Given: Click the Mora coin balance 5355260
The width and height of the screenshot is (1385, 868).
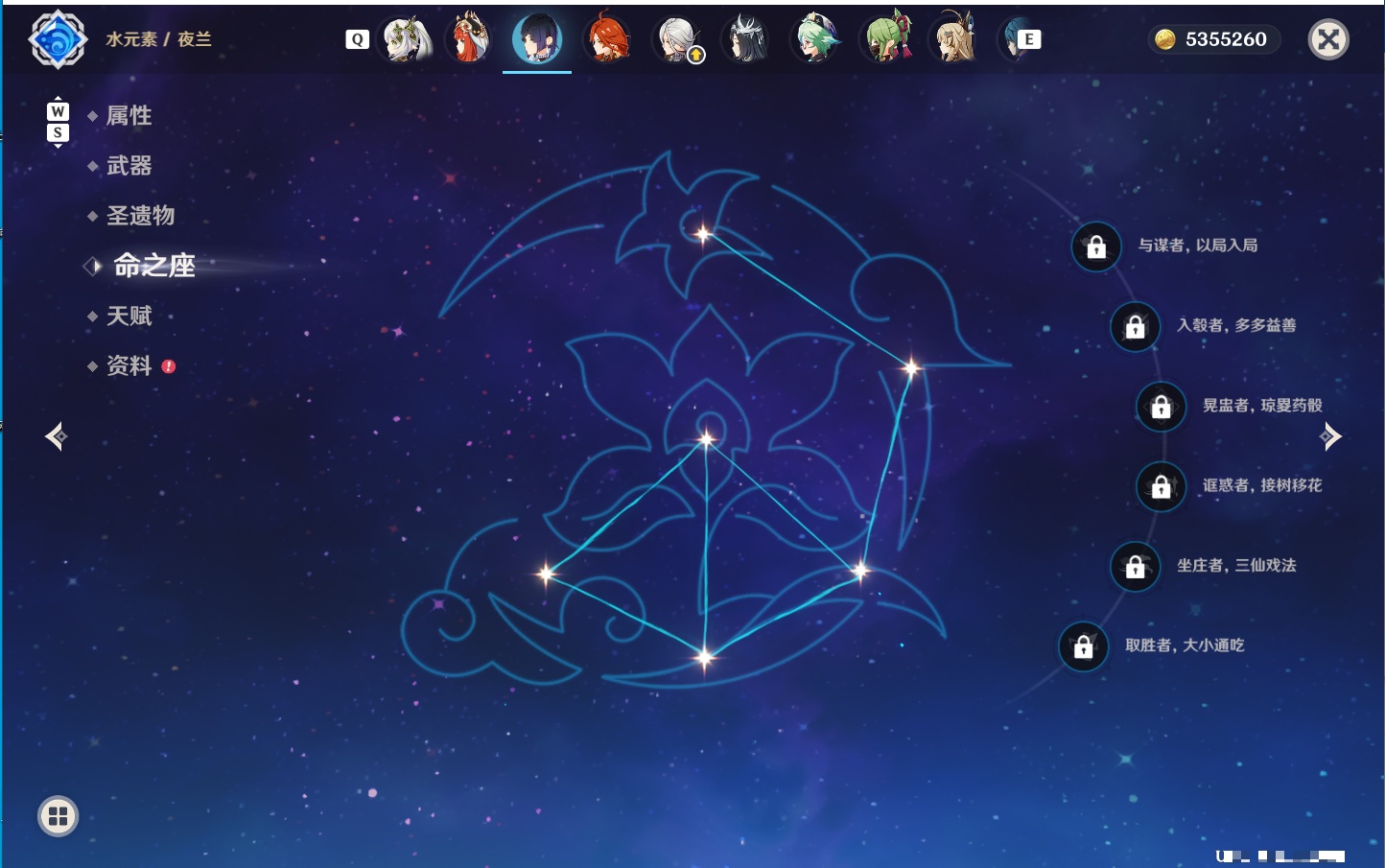Looking at the screenshot, I should click(x=1214, y=39).
